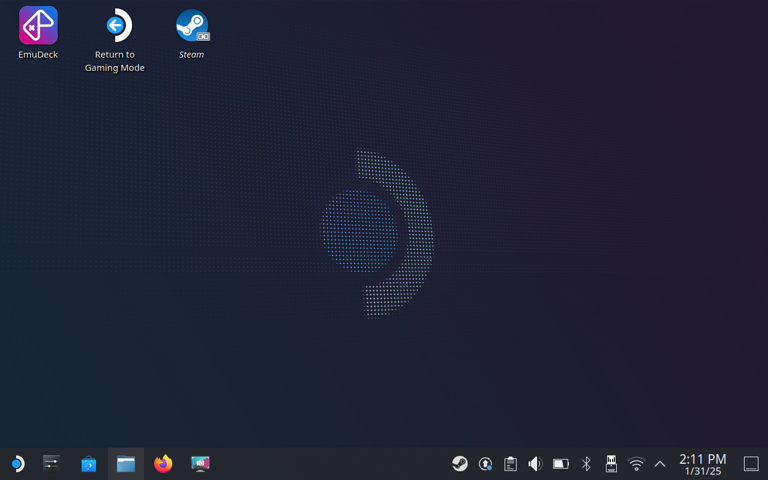Image resolution: width=768 pixels, height=480 pixels.
Task: Open System Settings from the taskbar
Action: click(51, 464)
